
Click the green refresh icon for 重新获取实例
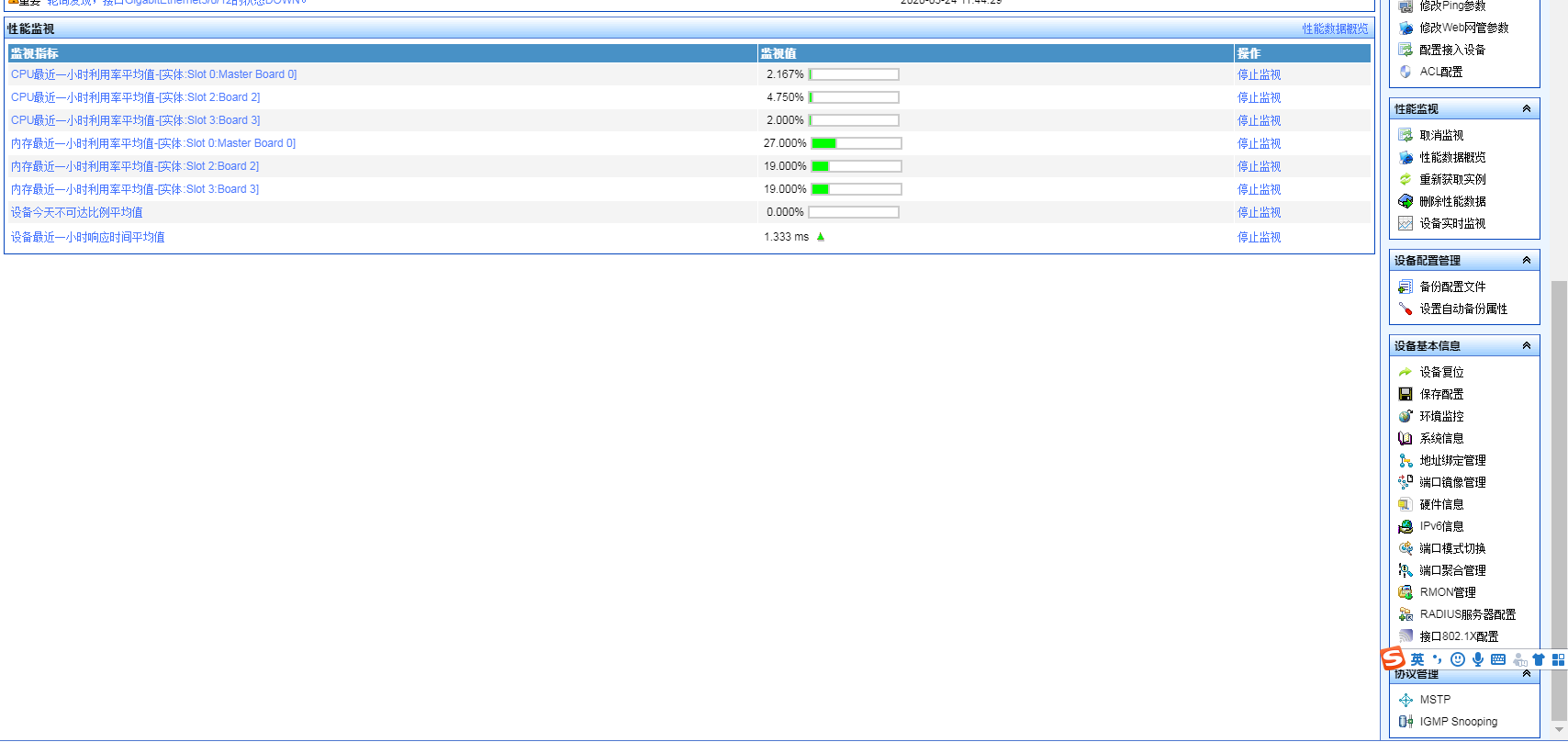tap(1405, 179)
